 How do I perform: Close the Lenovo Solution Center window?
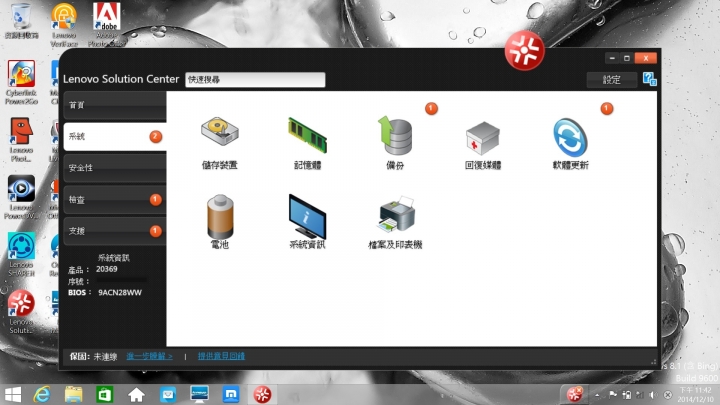[646, 58]
